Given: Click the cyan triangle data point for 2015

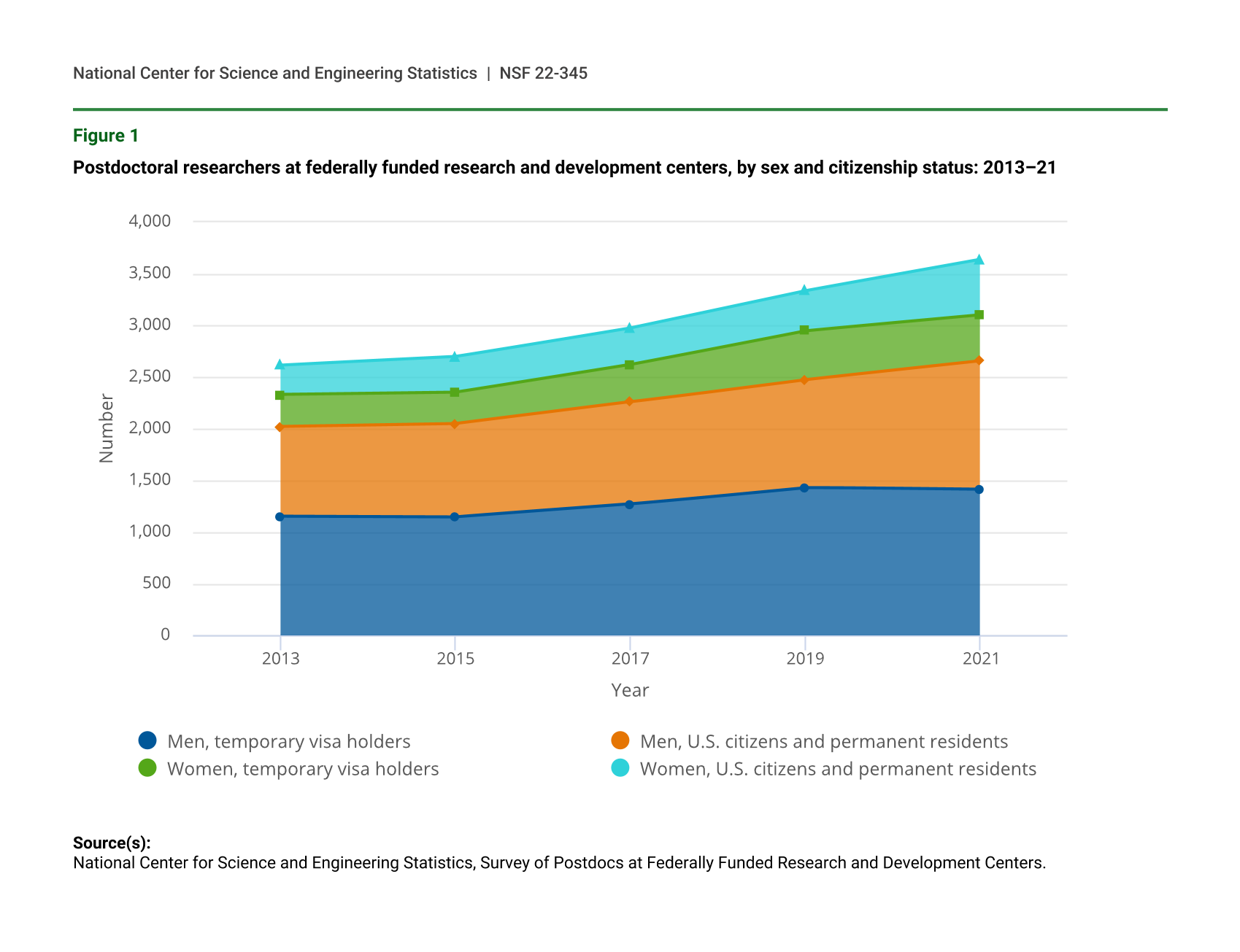Looking at the screenshot, I should tap(455, 357).
